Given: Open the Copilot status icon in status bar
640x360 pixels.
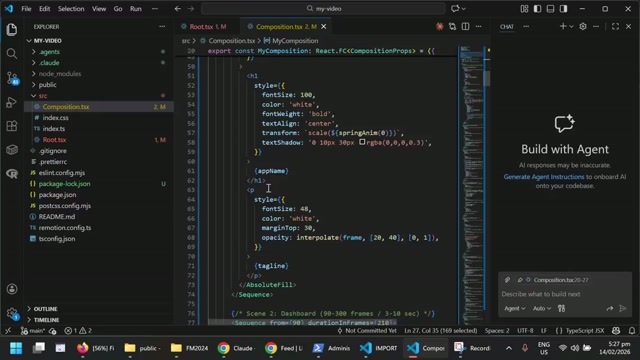Looking at the screenshot, I should (616, 331).
